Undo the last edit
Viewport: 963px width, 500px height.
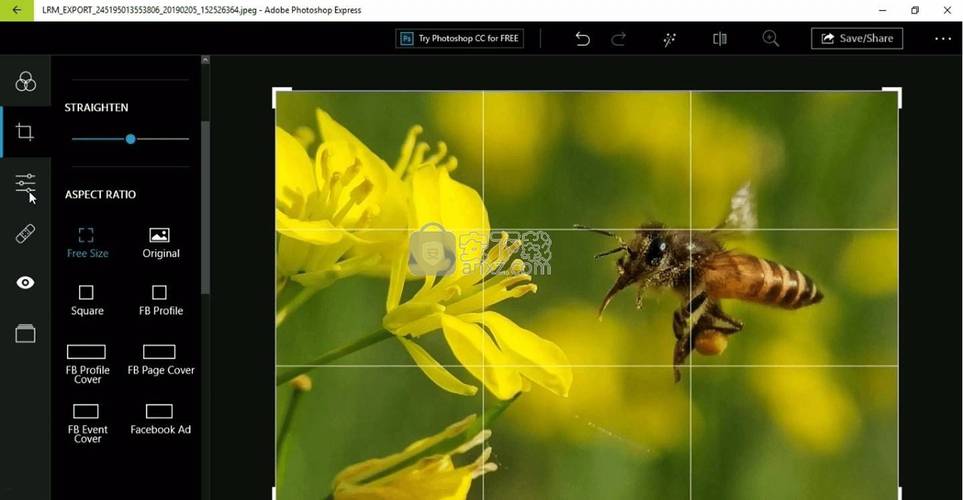click(582, 39)
